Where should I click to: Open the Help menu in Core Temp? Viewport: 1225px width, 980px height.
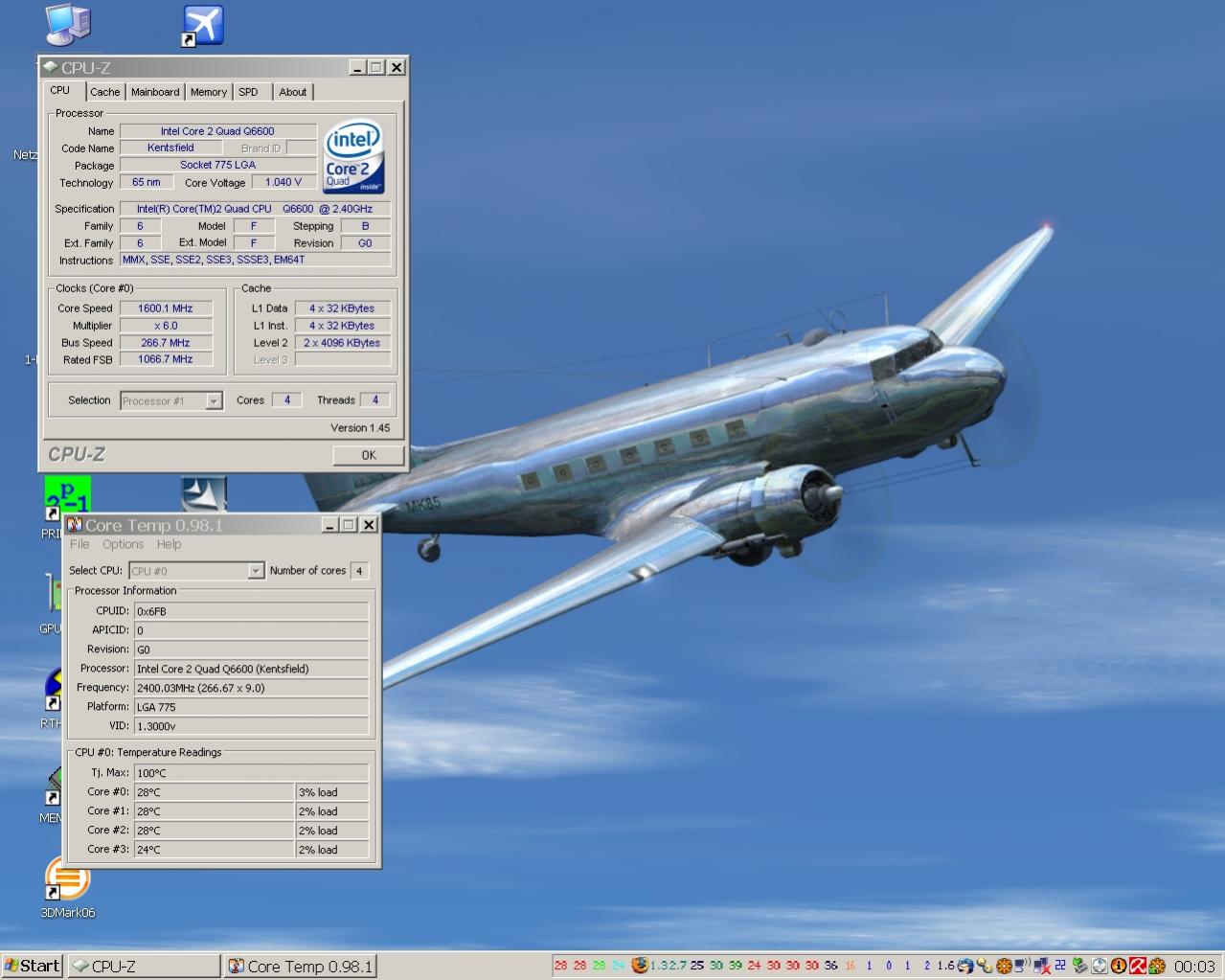(x=169, y=544)
